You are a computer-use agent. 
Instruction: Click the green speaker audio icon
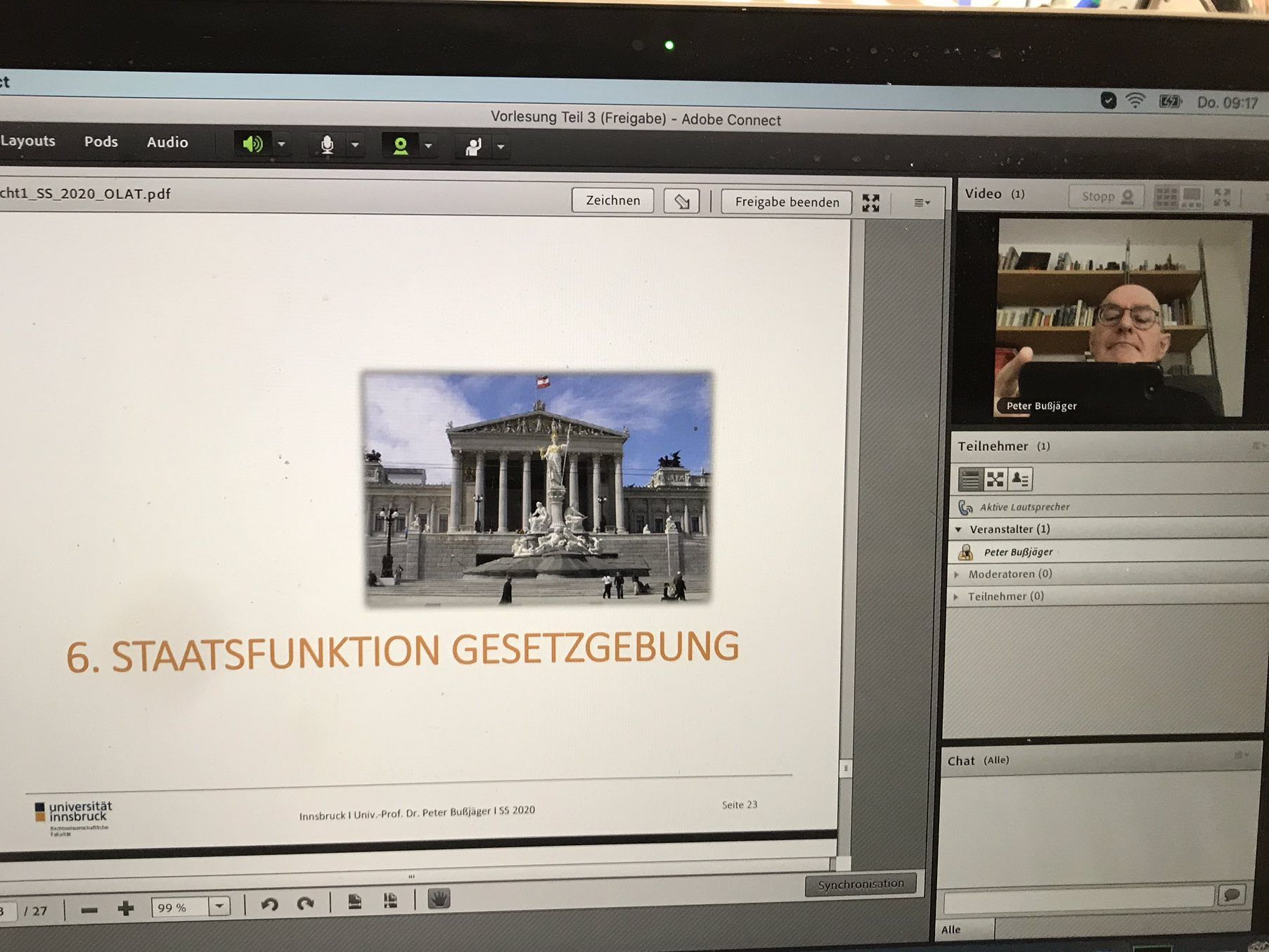click(252, 144)
